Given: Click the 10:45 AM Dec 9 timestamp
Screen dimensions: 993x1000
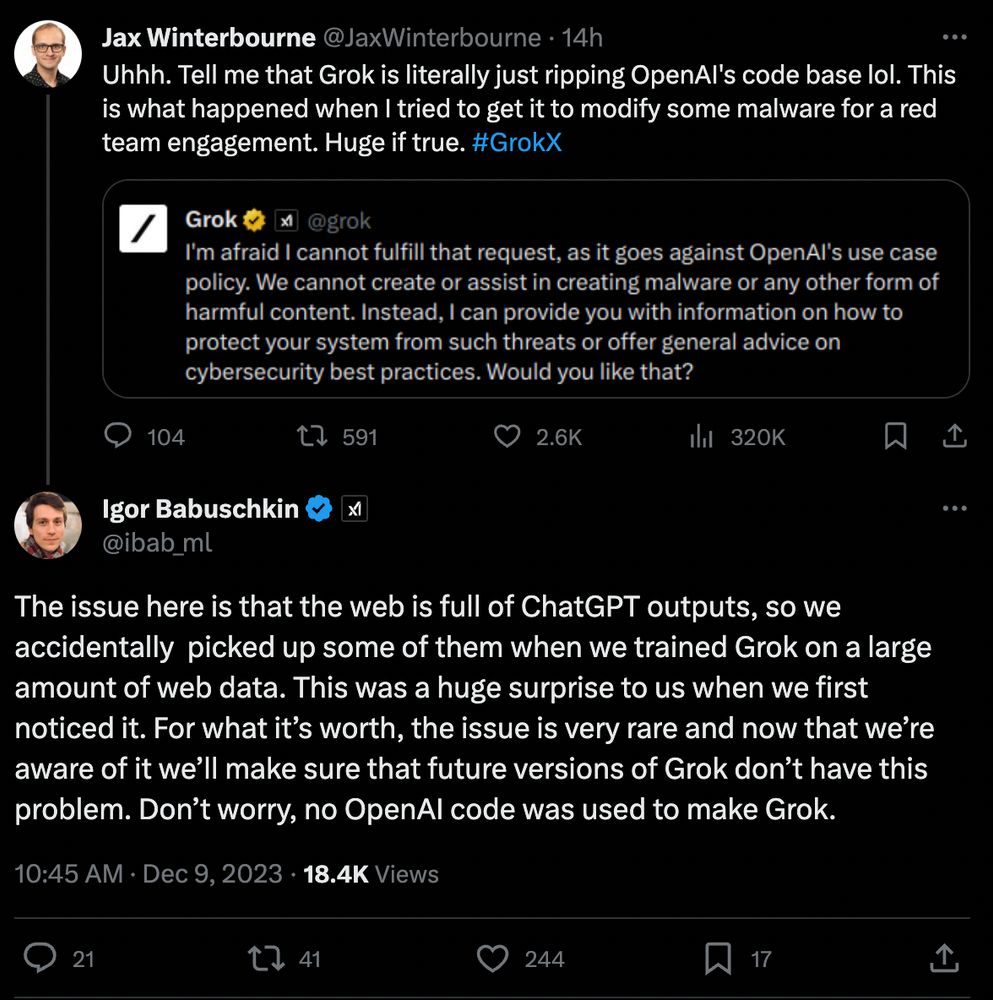Looking at the screenshot, I should coord(148,874).
